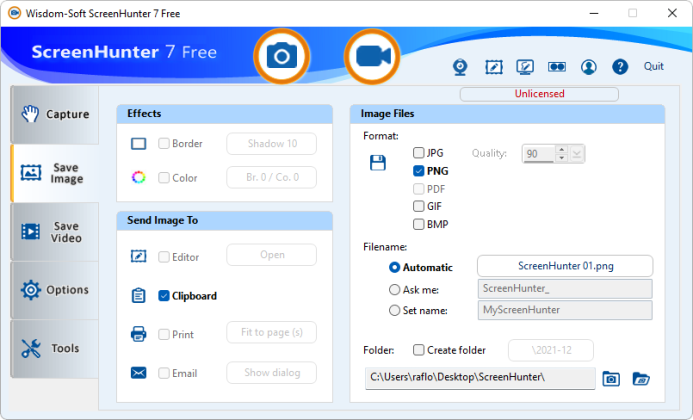The width and height of the screenshot is (693, 420).
Task: Select the Ask me filename radio button
Action: (394, 290)
